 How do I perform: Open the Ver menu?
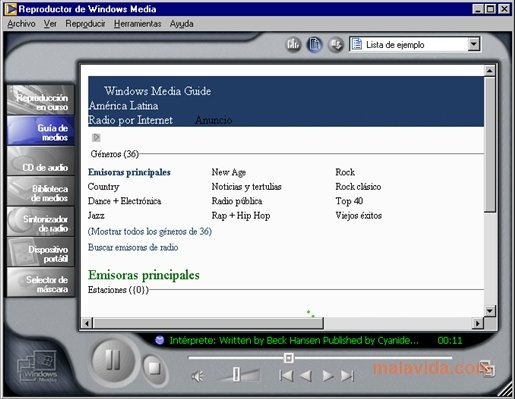[x=50, y=24]
